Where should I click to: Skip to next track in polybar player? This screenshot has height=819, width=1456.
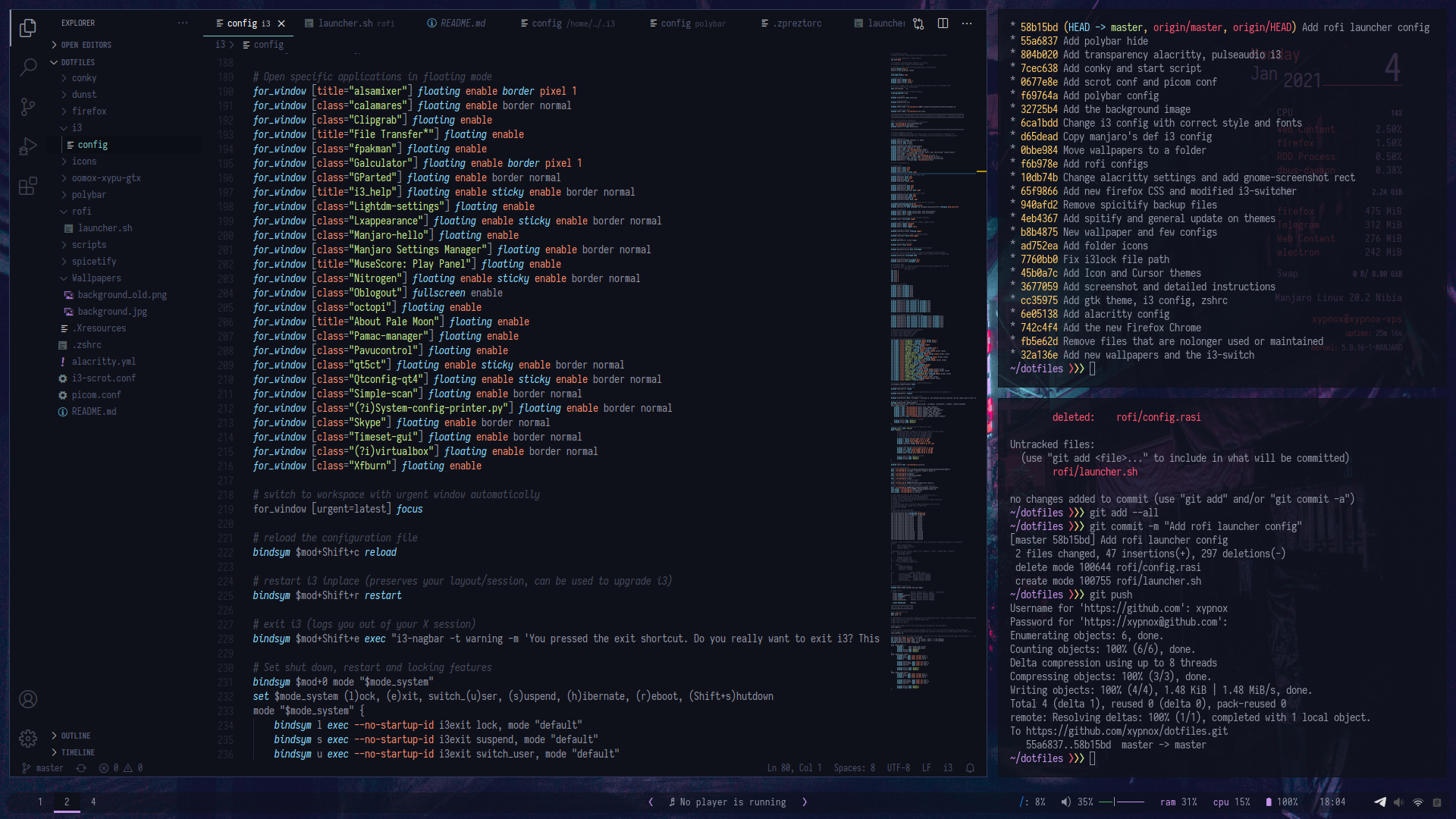(x=805, y=802)
